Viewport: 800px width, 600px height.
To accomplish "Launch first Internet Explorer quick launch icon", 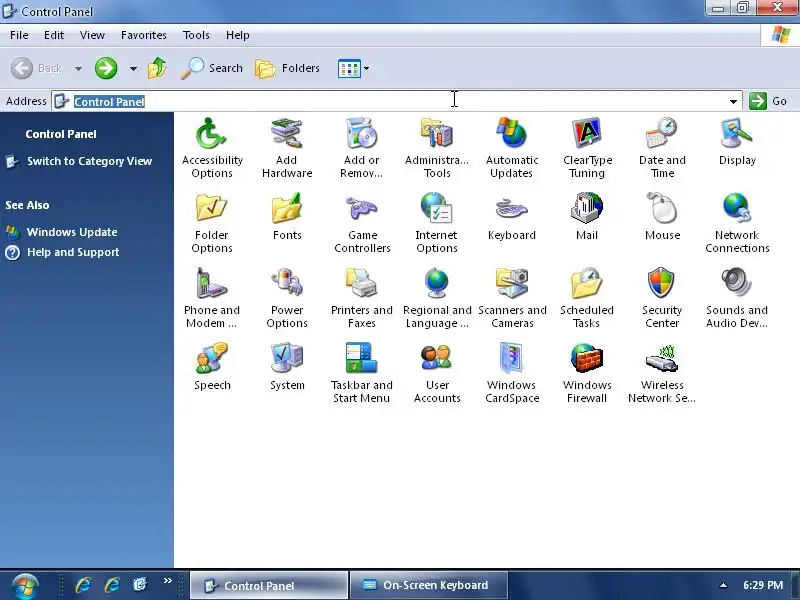I will coord(83,585).
